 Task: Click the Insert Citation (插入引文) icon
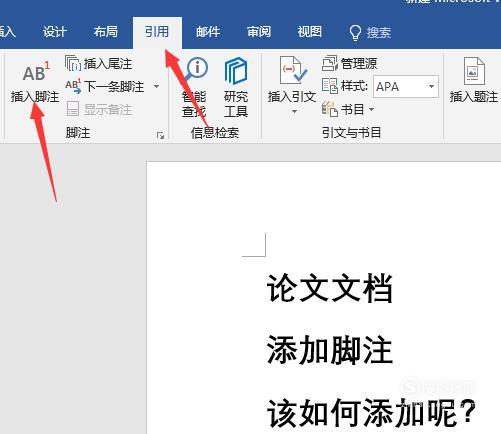[x=293, y=70]
